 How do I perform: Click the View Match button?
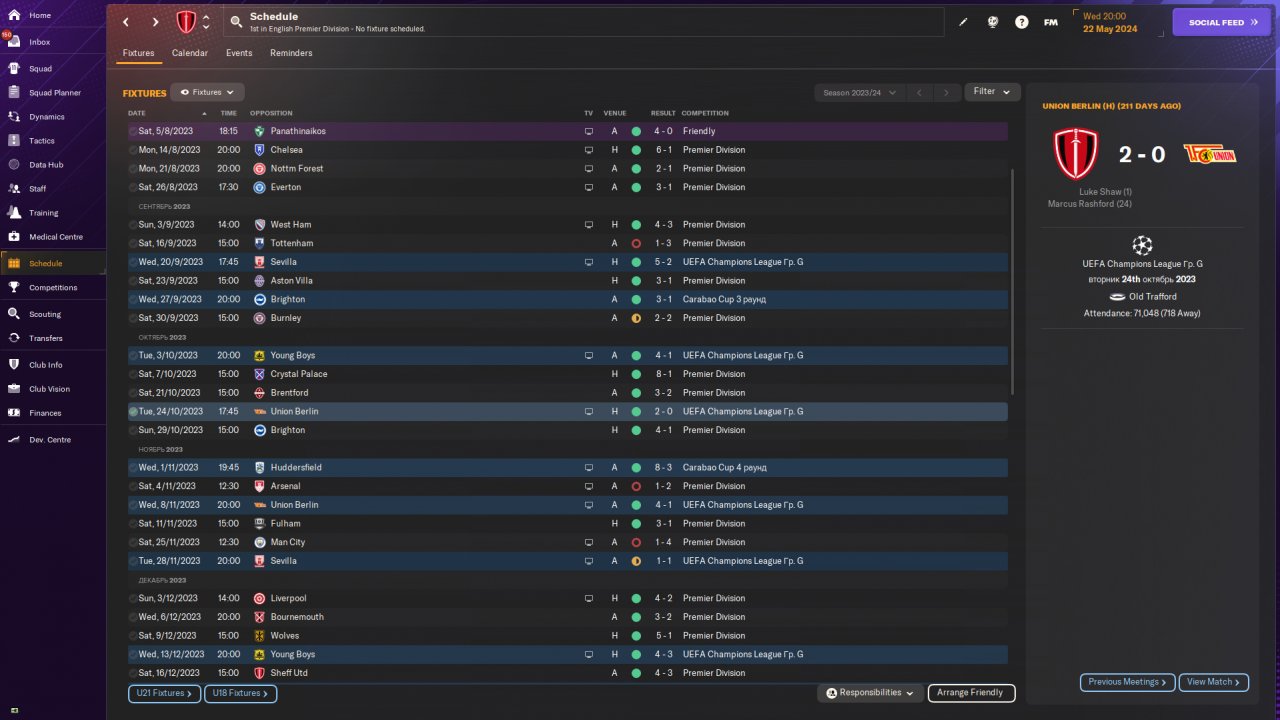[1214, 682]
